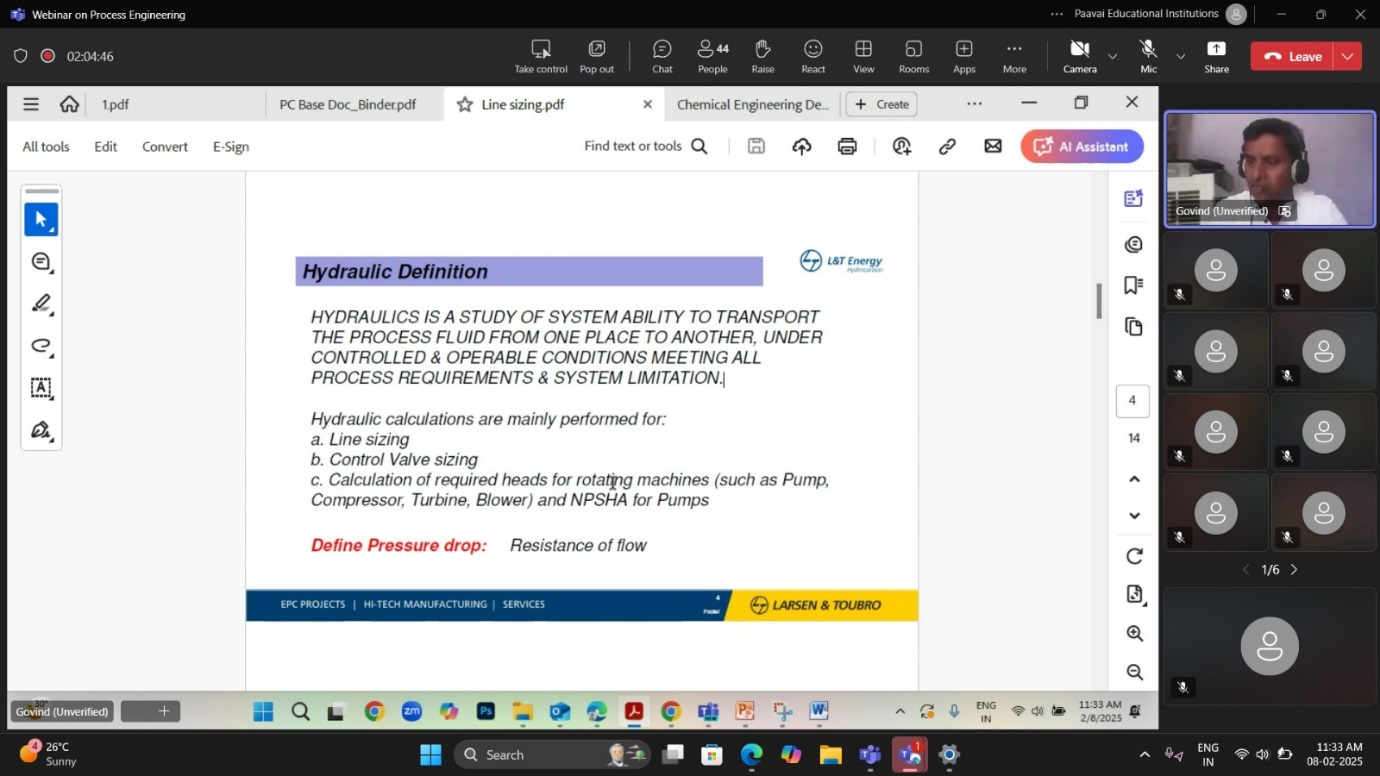Click the Share screen icon

pyautogui.click(x=1216, y=56)
